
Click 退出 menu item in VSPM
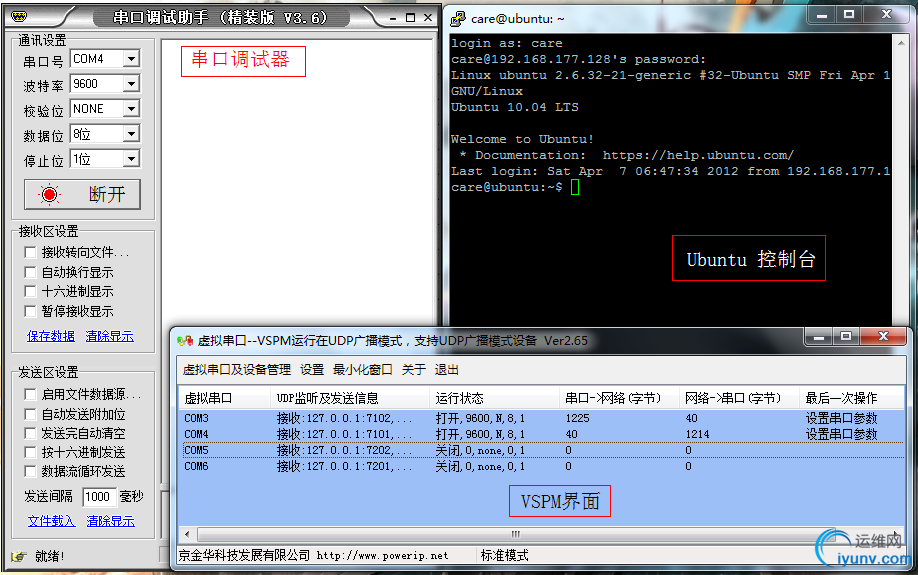coord(447,370)
